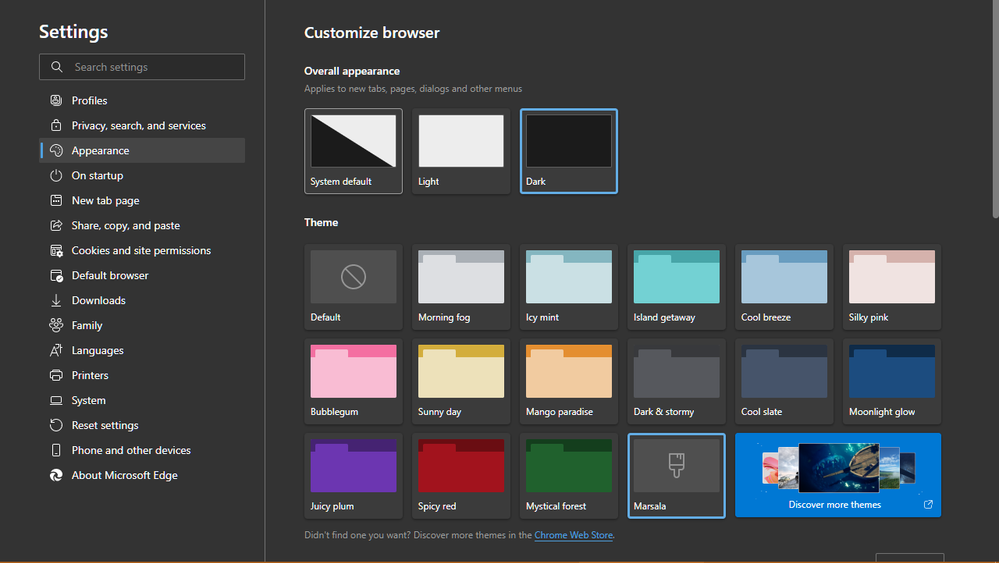Select the Cool breeze theme
This screenshot has height=563, width=999.
(x=784, y=287)
